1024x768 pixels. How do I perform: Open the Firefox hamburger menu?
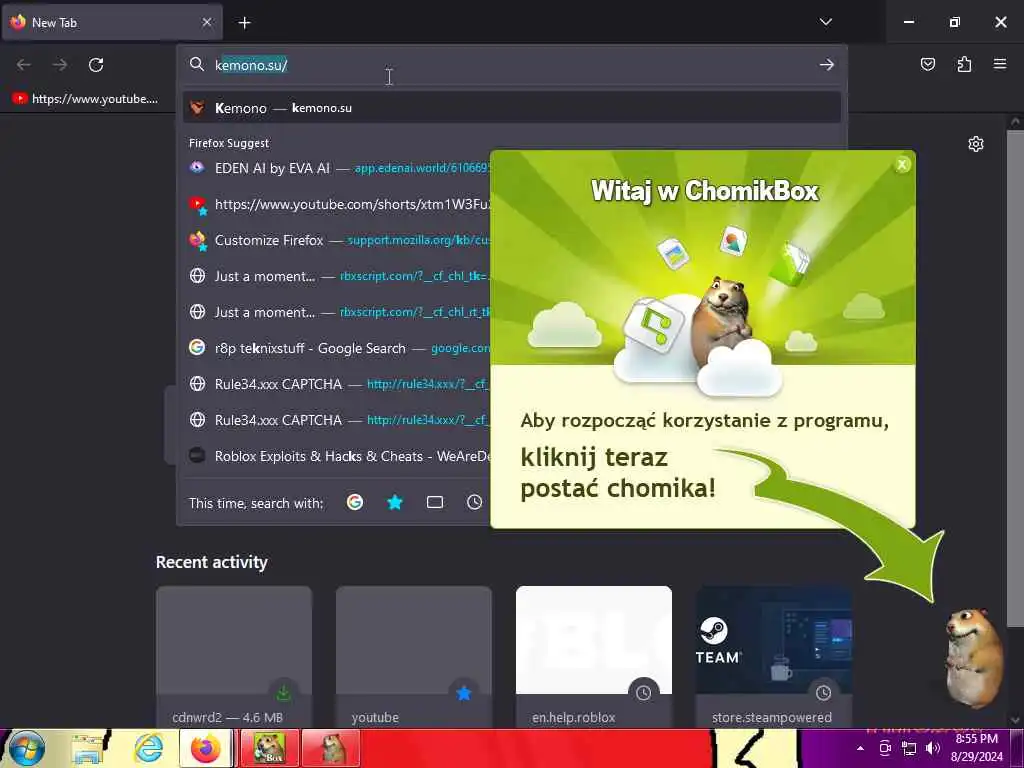pyautogui.click(x=1000, y=64)
